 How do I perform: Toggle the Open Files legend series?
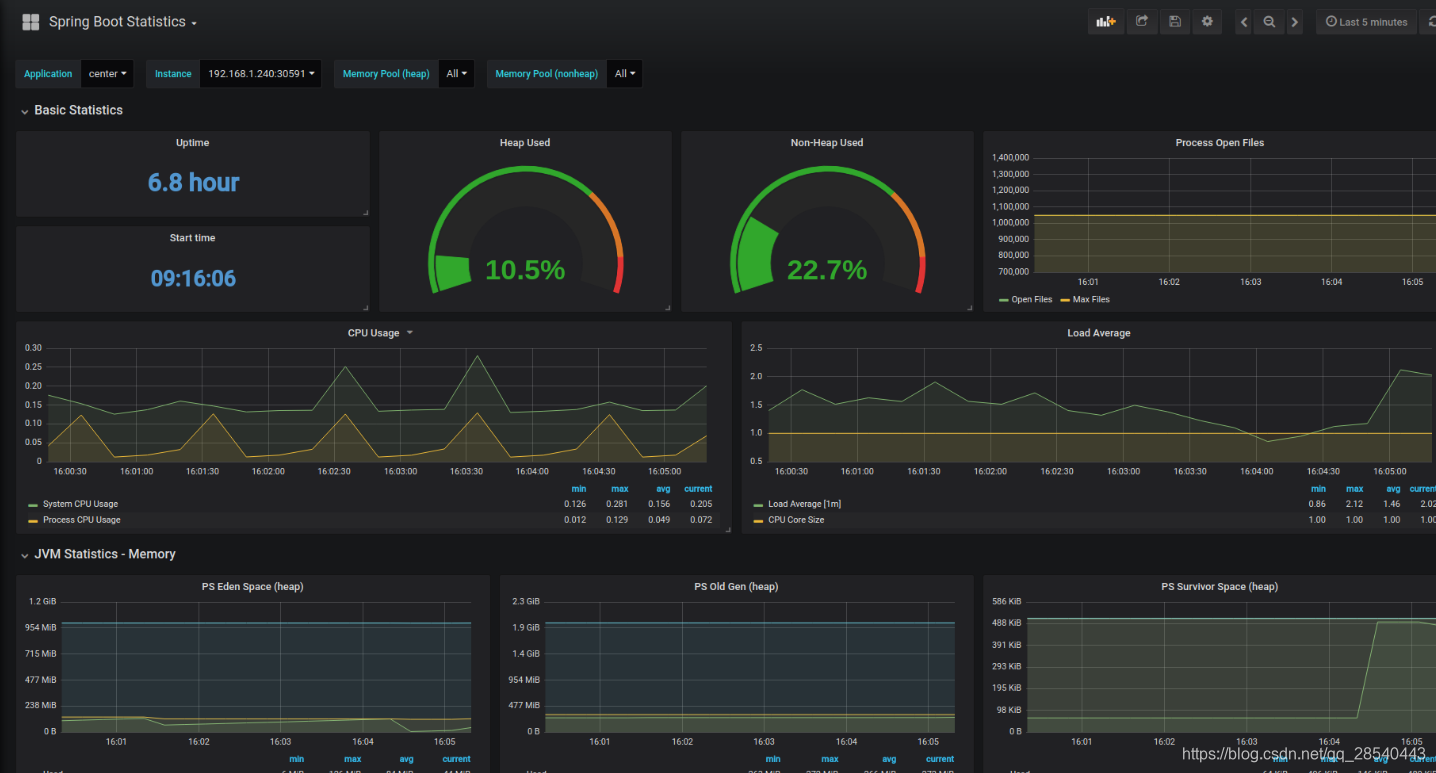1032,300
